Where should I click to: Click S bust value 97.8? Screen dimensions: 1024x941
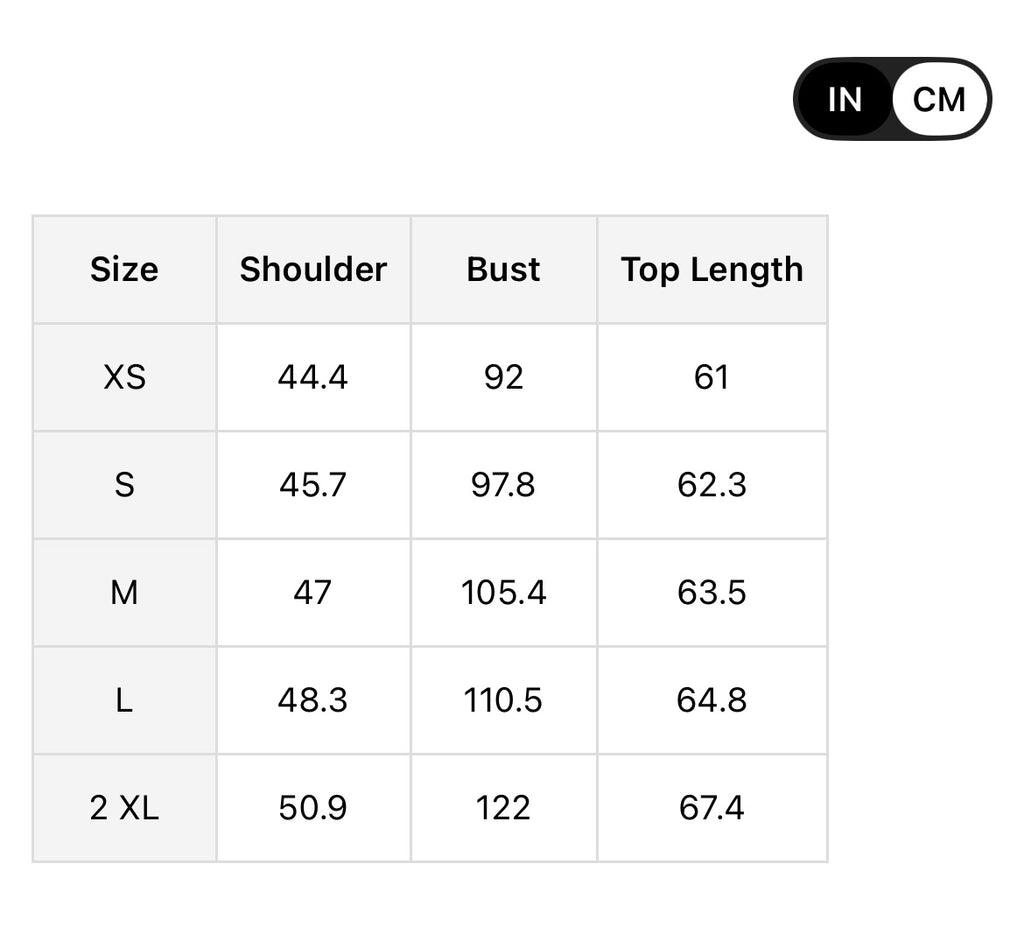503,485
